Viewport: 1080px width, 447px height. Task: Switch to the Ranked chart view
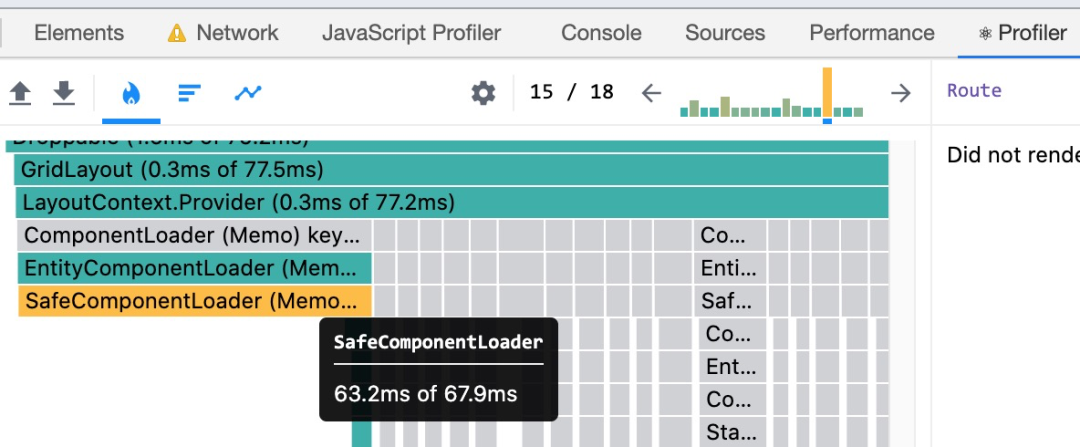189,93
